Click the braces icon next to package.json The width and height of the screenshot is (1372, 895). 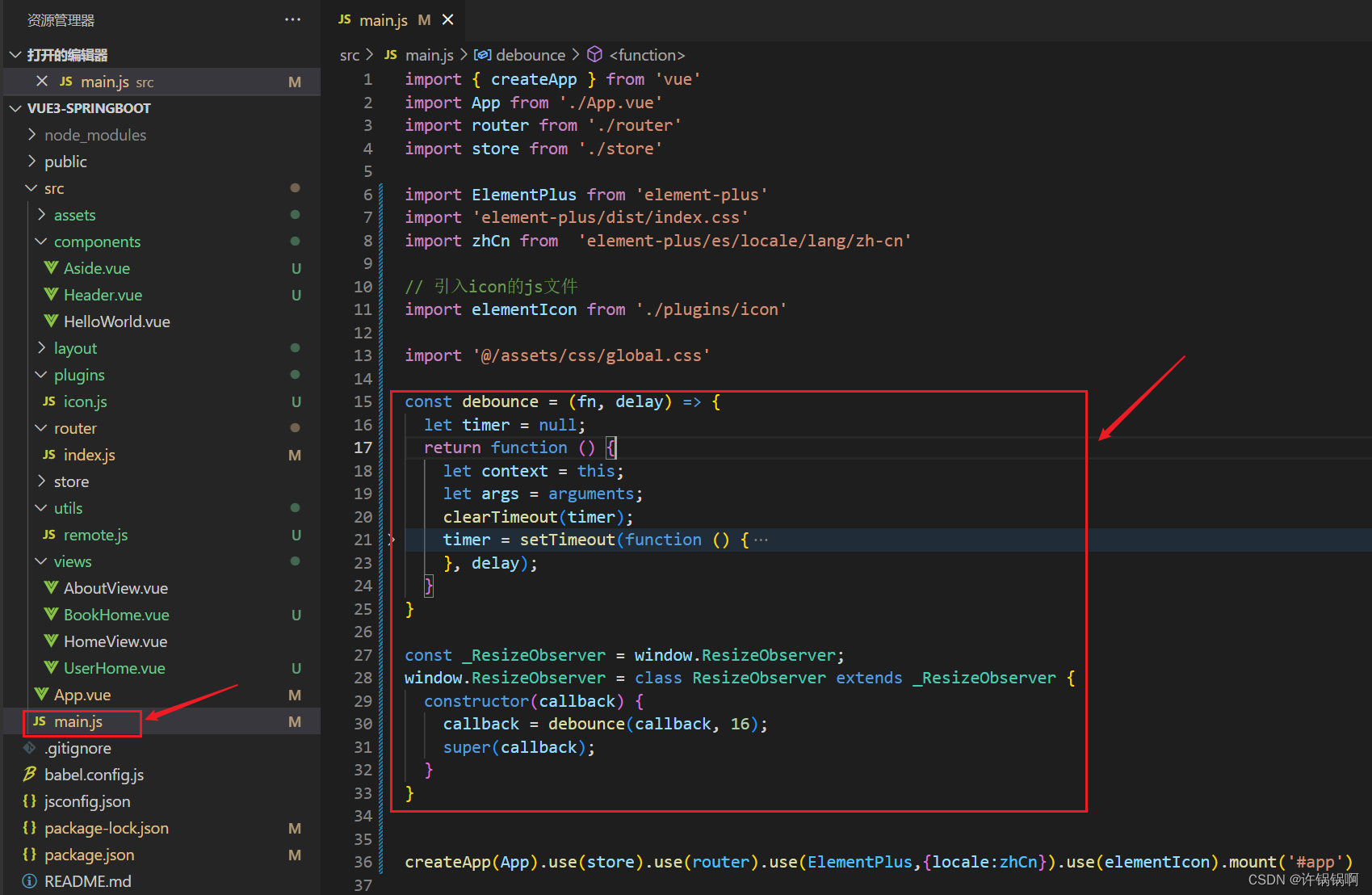30,855
